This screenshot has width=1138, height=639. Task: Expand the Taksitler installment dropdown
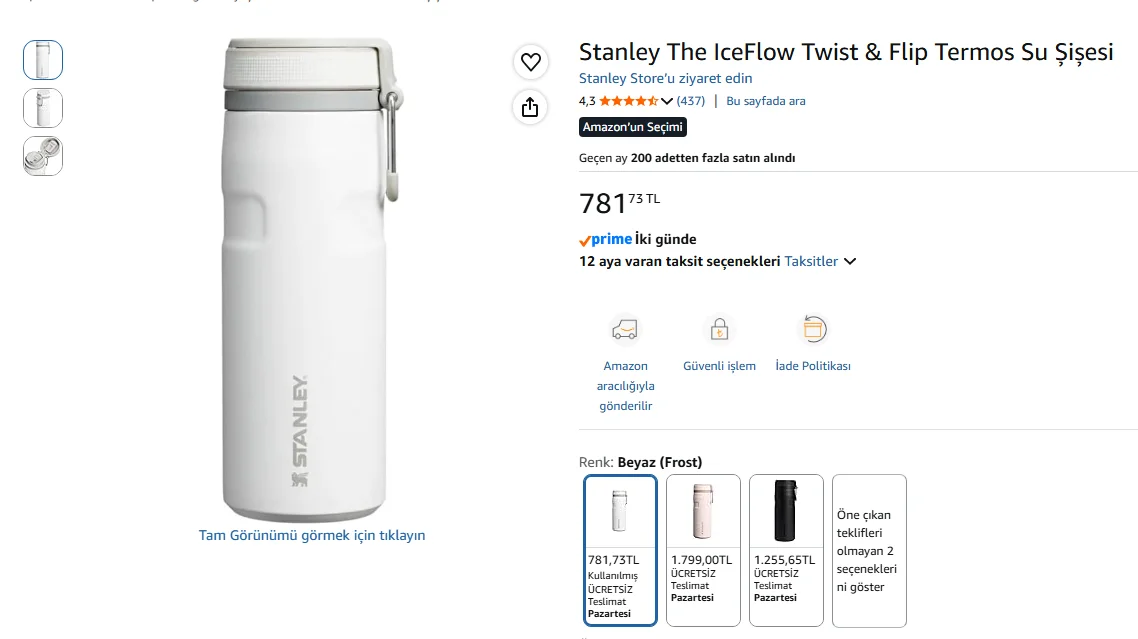tap(820, 261)
